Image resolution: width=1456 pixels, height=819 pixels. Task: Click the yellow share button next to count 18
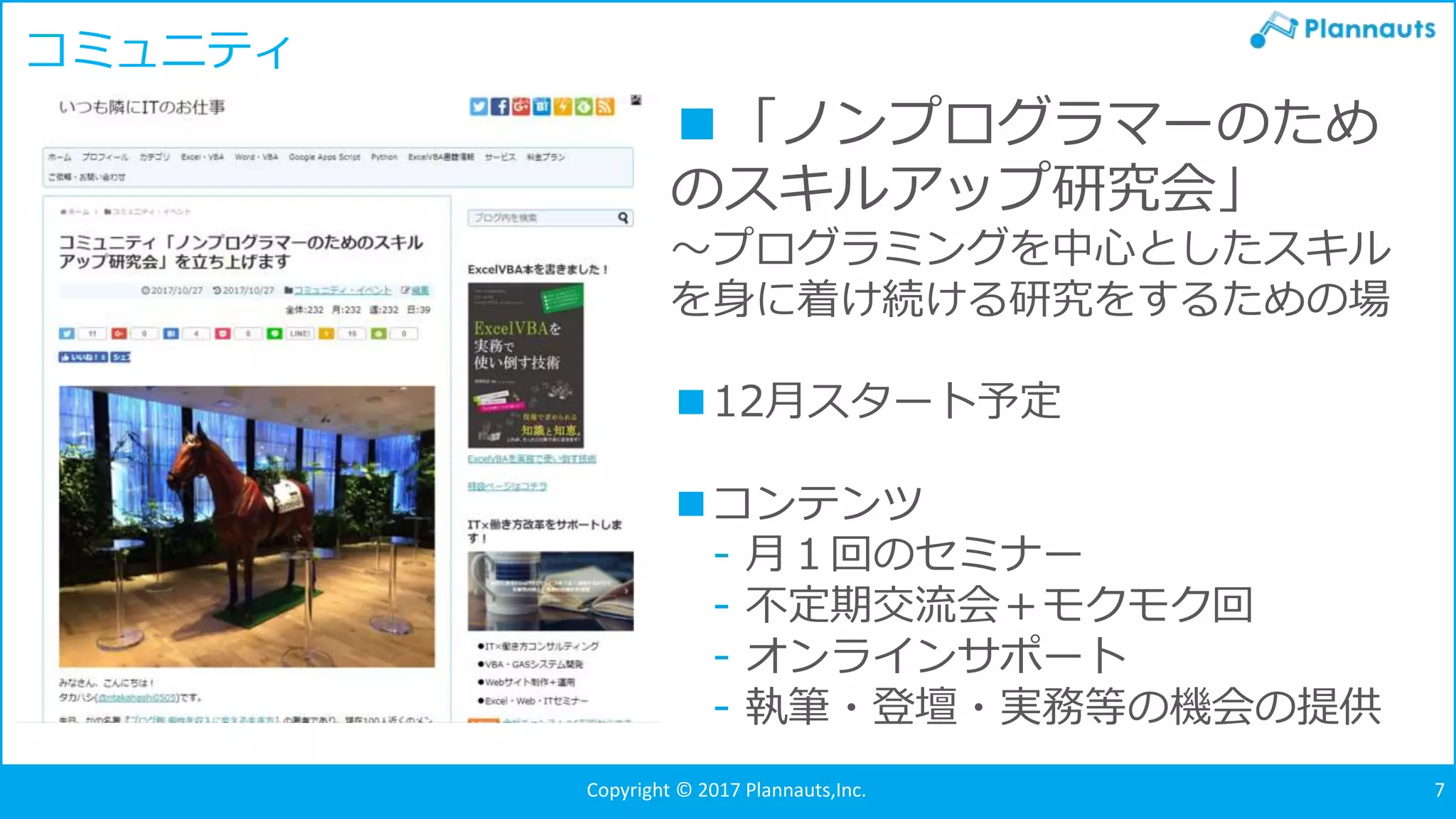[326, 333]
